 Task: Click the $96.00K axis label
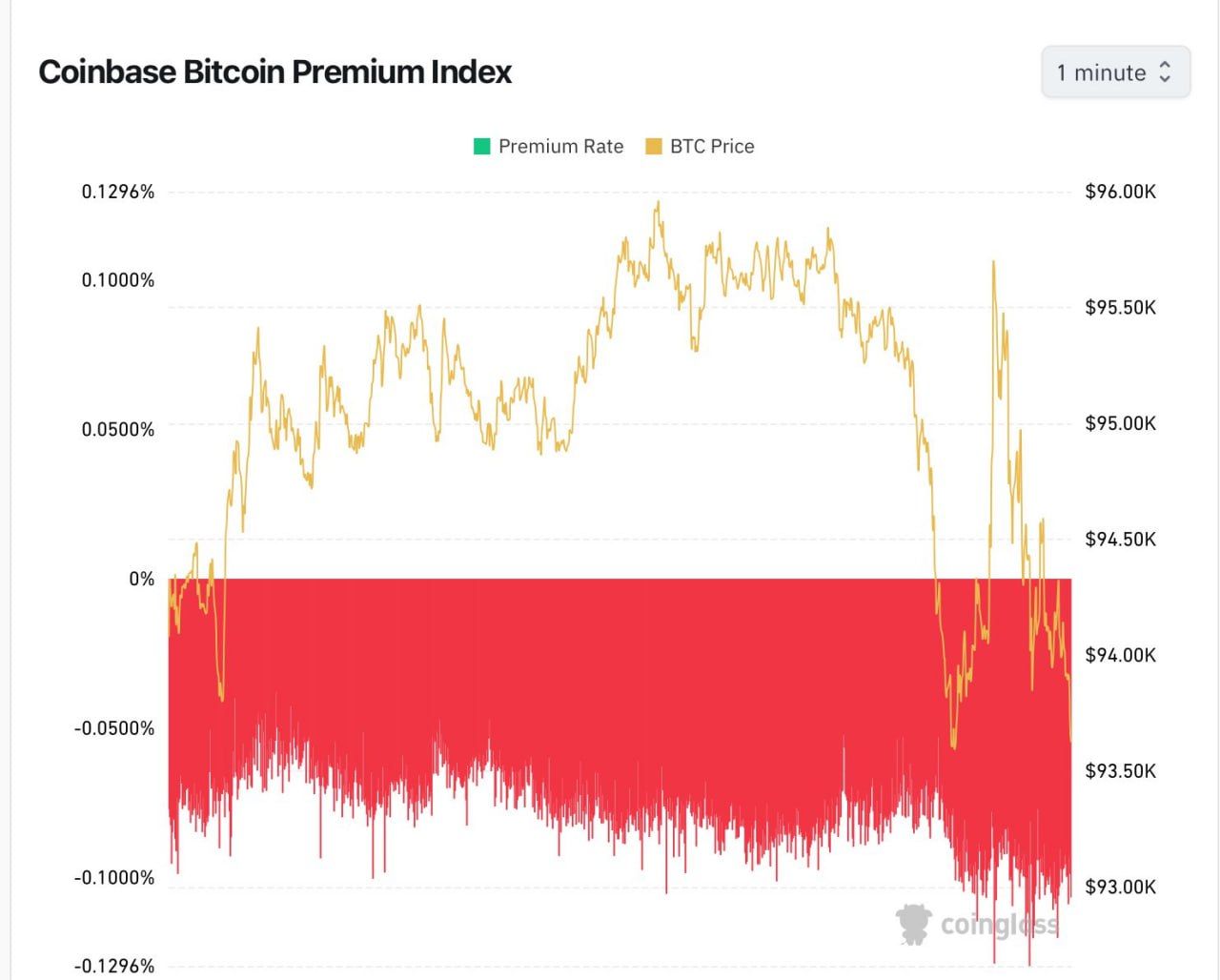tap(1120, 190)
